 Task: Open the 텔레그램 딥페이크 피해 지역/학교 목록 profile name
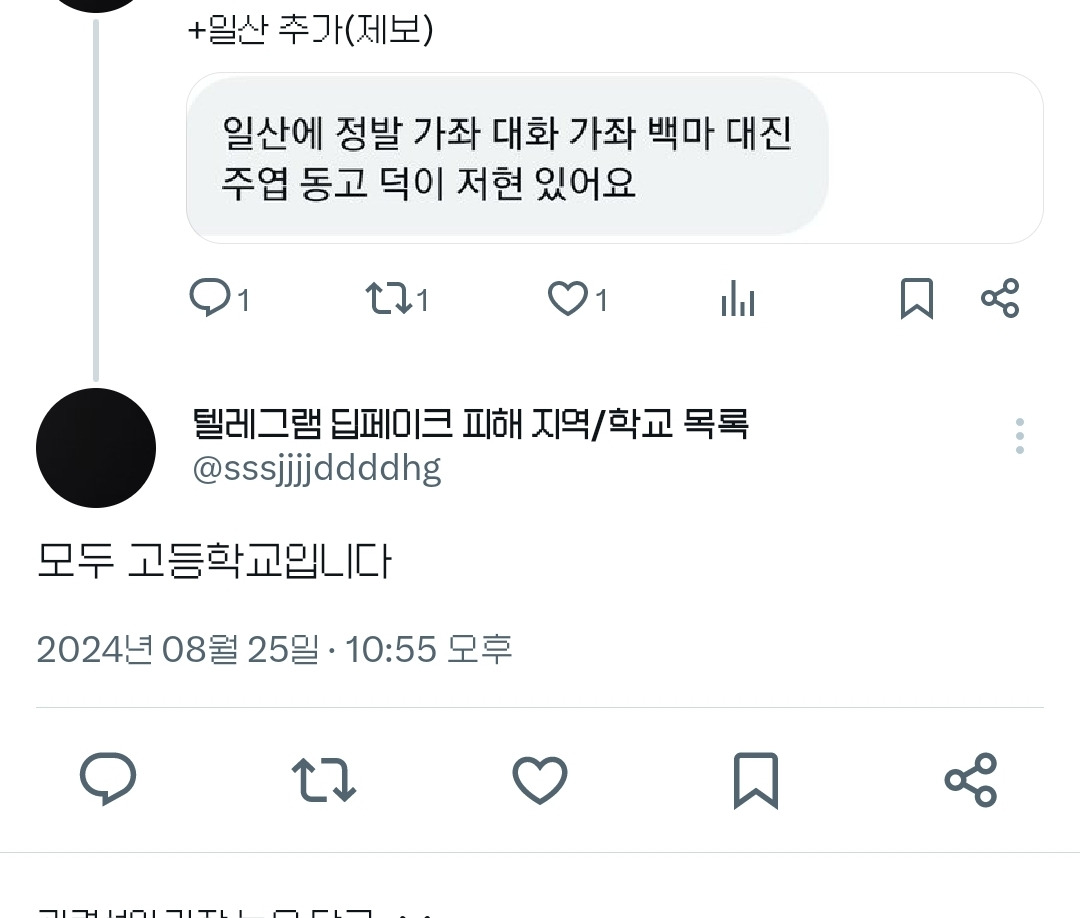(470, 424)
